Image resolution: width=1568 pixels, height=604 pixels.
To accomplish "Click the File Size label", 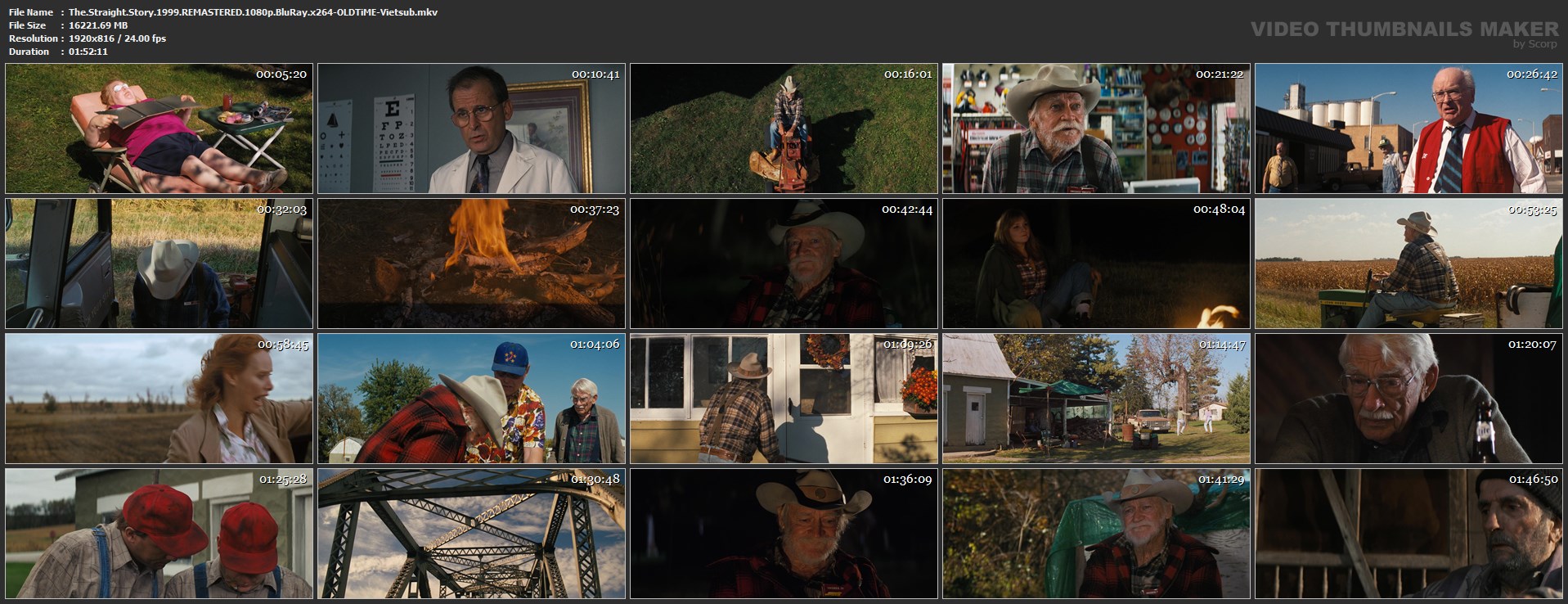I will point(28,25).
